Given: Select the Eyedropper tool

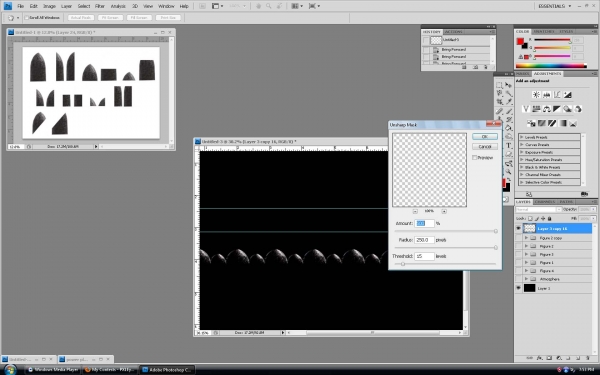Looking at the screenshot, I should (509, 102).
